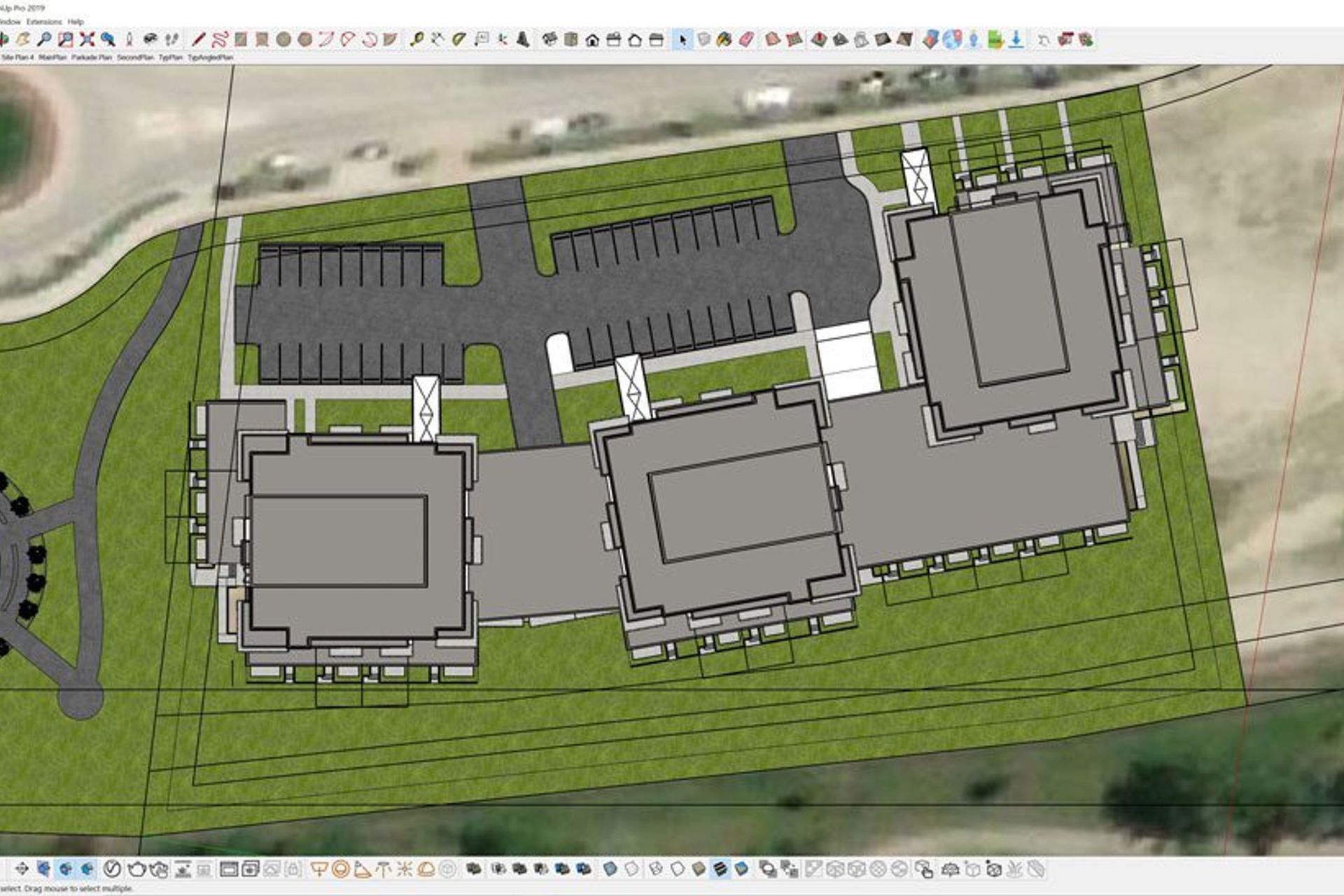Click the Zoom Extents icon
The height and width of the screenshot is (896, 1344).
click(87, 40)
